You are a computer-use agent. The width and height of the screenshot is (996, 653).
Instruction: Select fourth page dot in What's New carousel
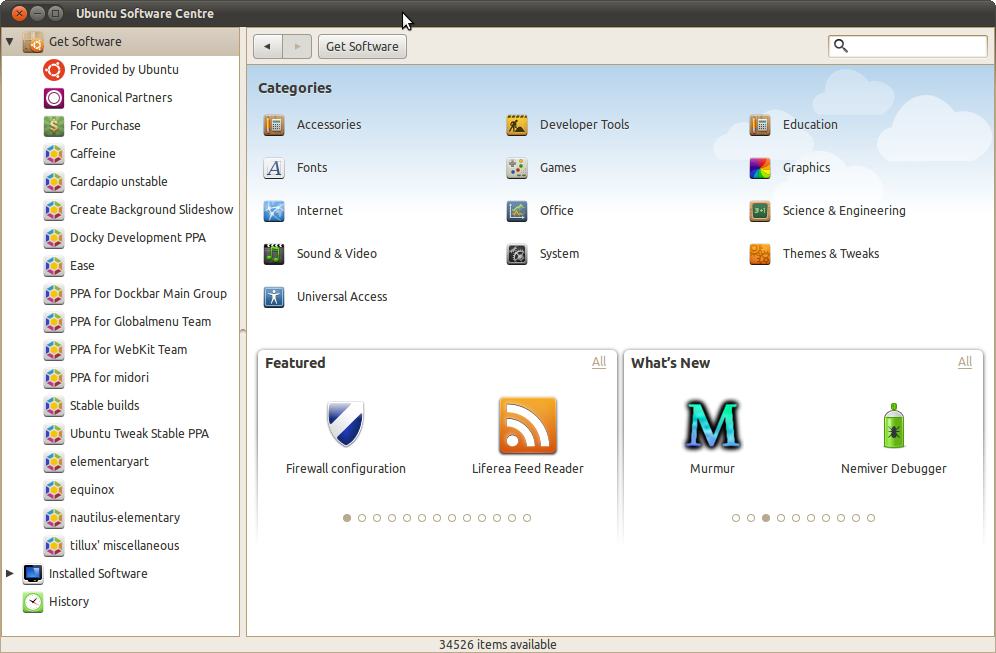click(781, 518)
